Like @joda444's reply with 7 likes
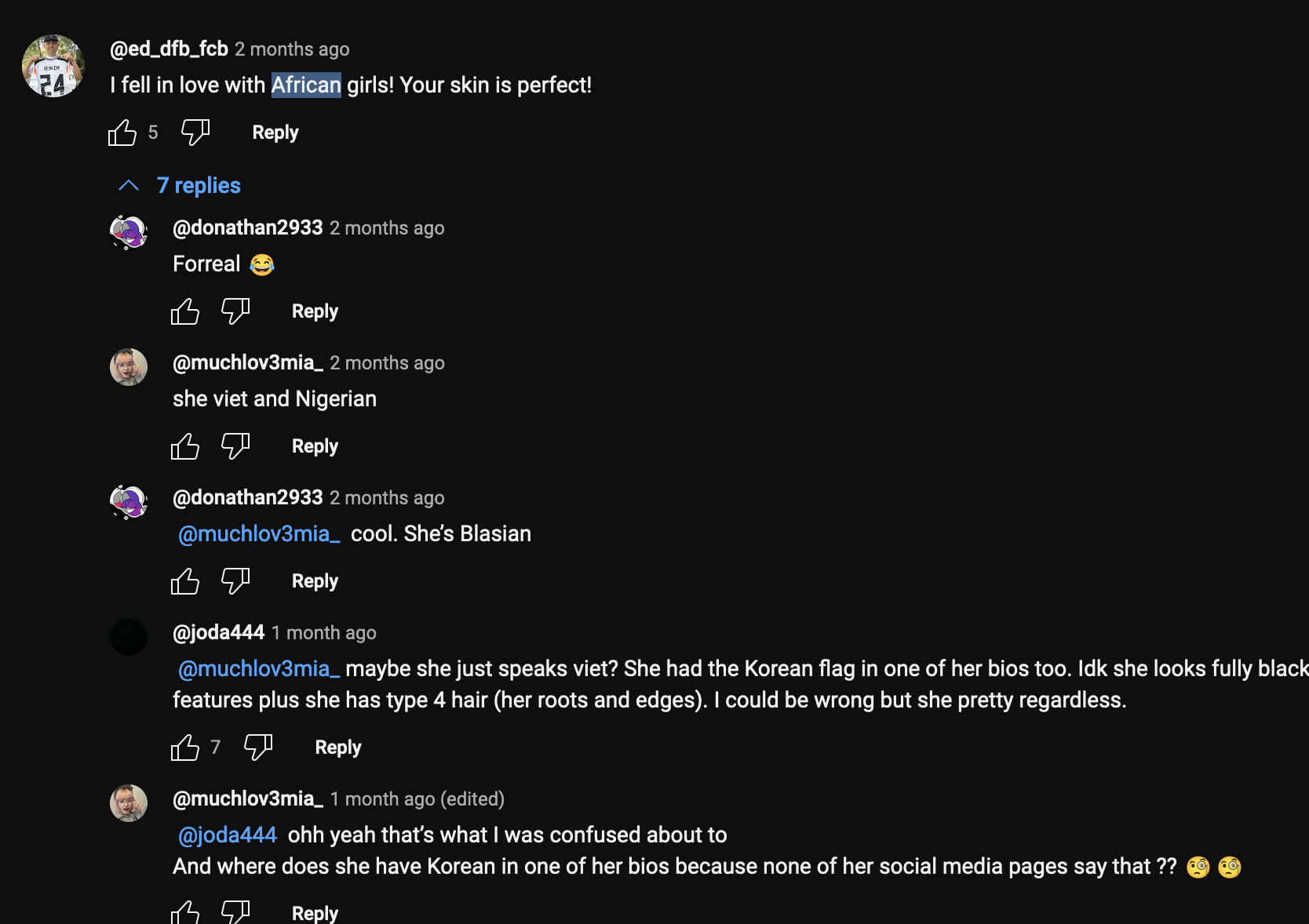The width and height of the screenshot is (1309, 924). tap(185, 748)
